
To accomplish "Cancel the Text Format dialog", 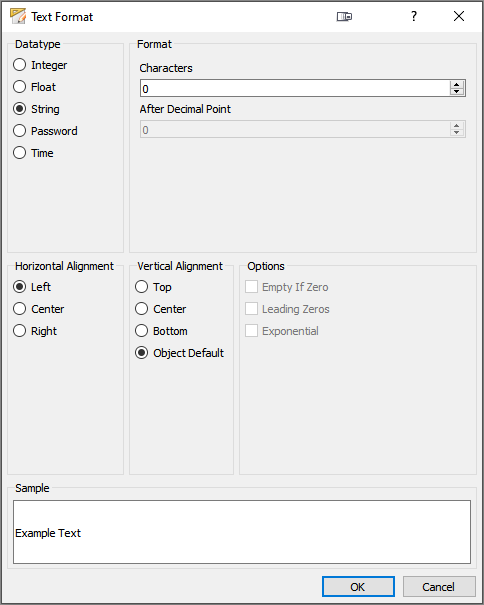I will click(439, 586).
